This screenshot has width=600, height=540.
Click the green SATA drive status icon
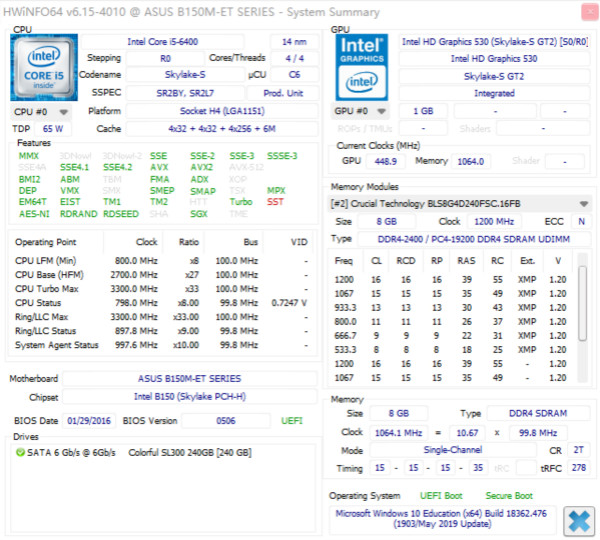point(20,452)
